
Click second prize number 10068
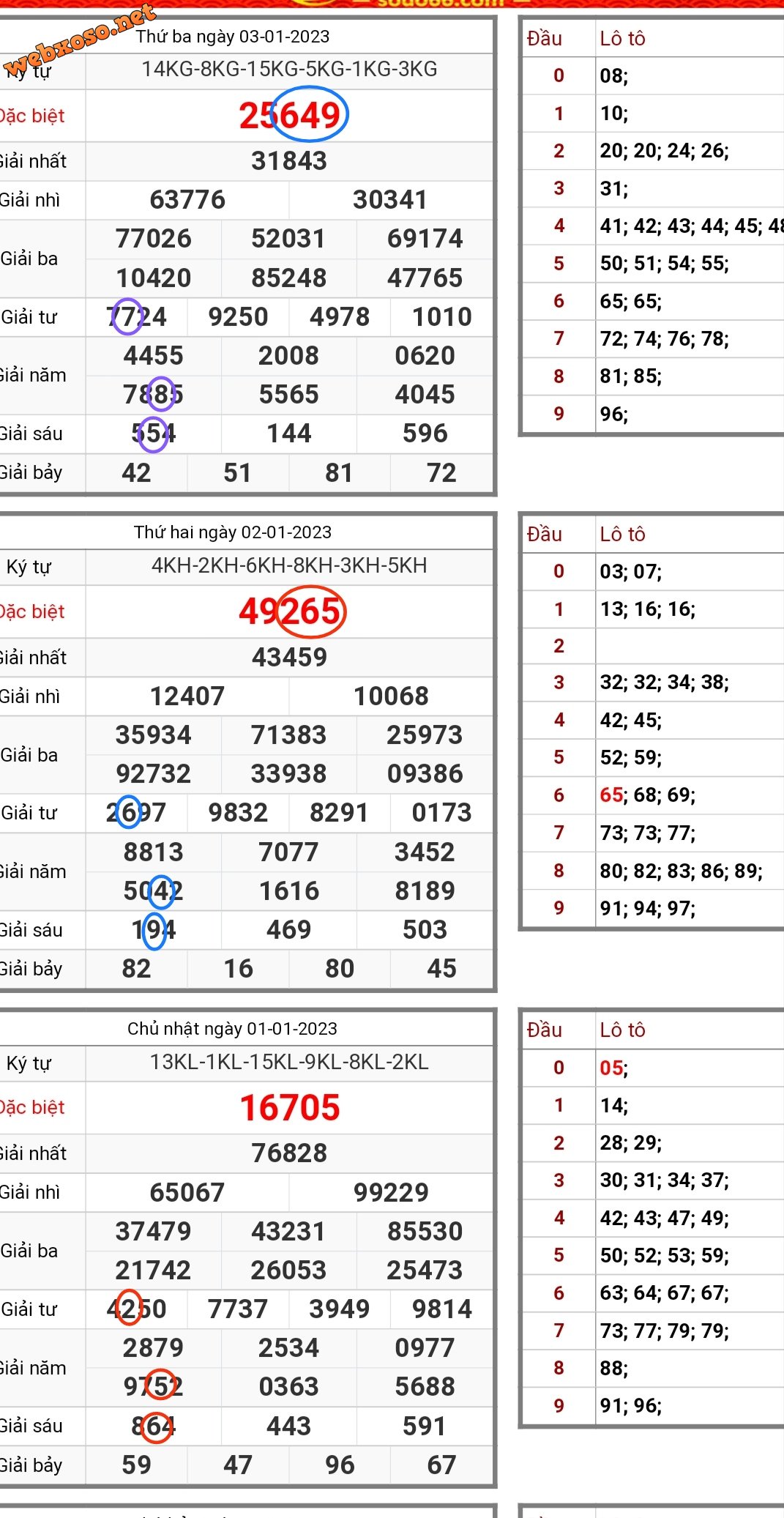tap(391, 696)
